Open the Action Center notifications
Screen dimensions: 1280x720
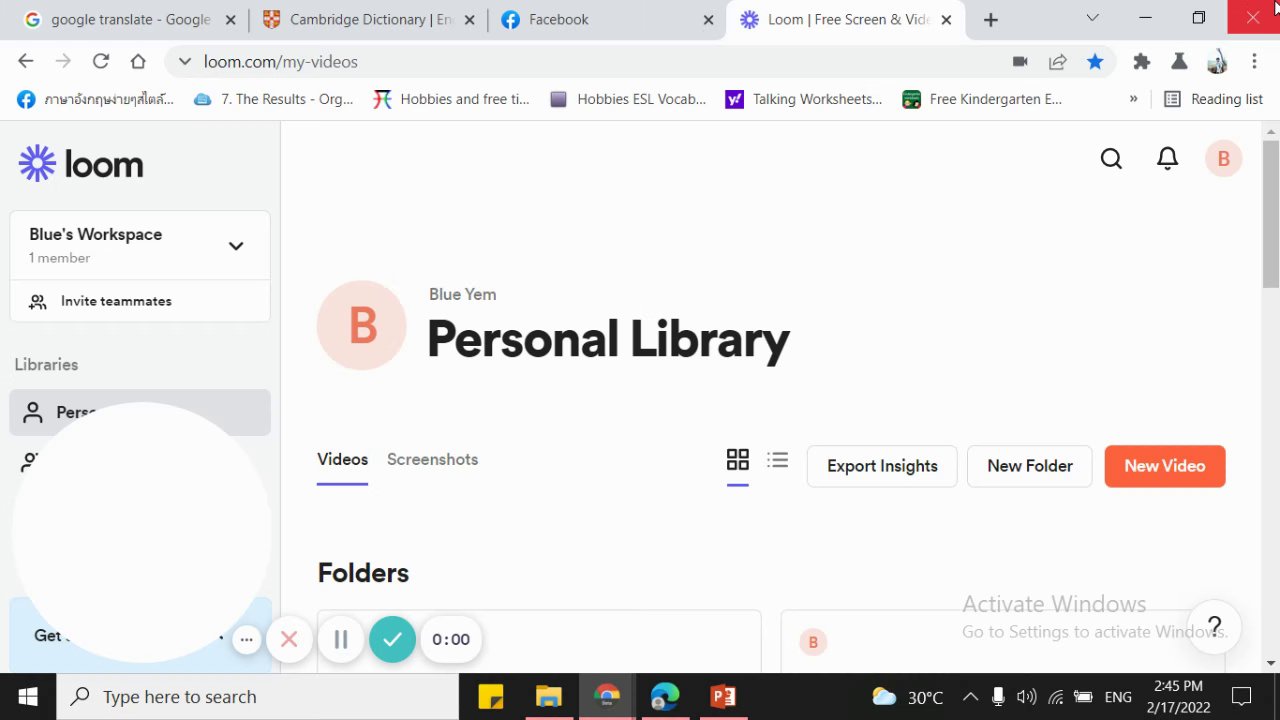1241,697
